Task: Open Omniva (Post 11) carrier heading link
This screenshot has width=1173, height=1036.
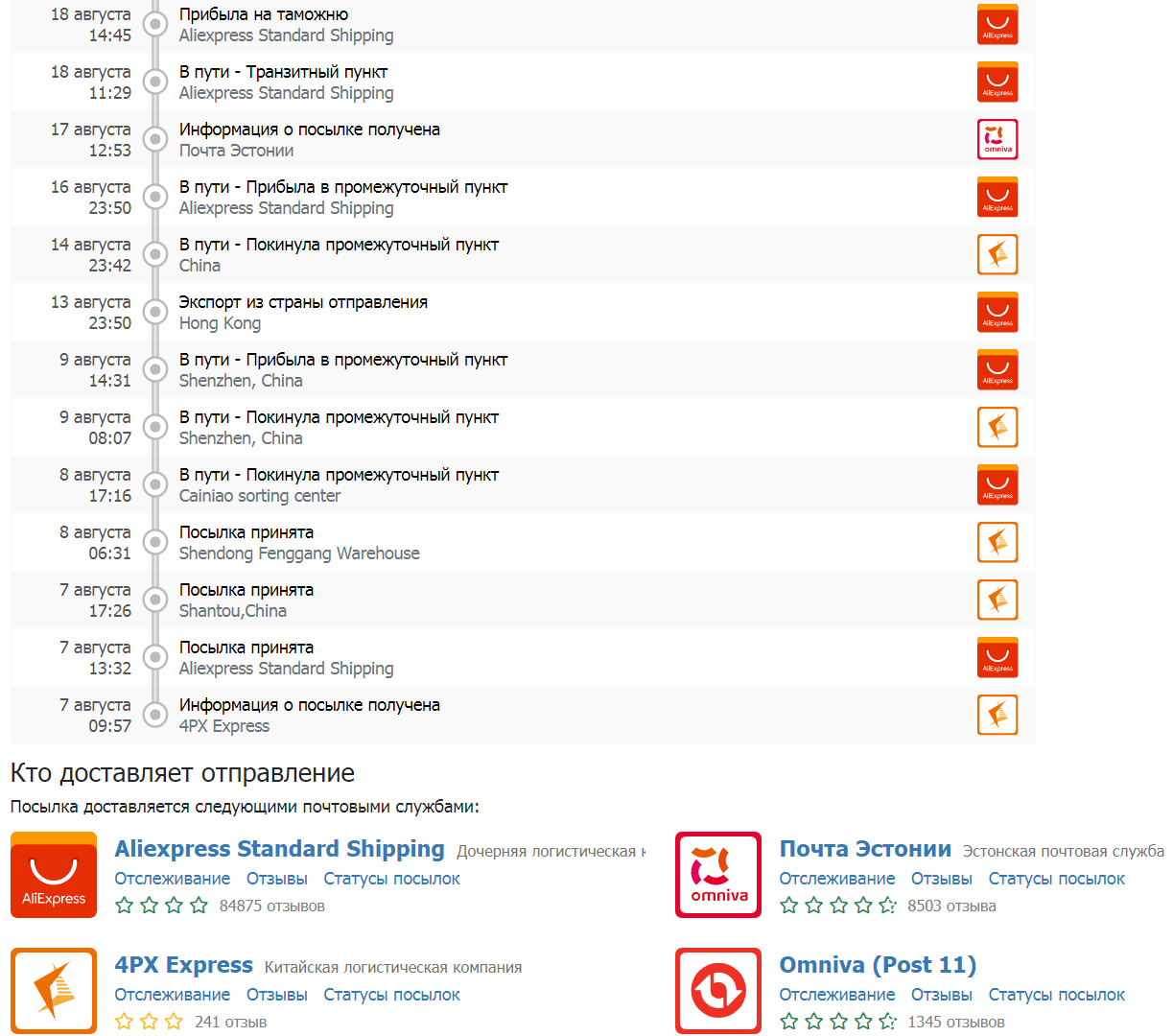Action: coord(878,965)
